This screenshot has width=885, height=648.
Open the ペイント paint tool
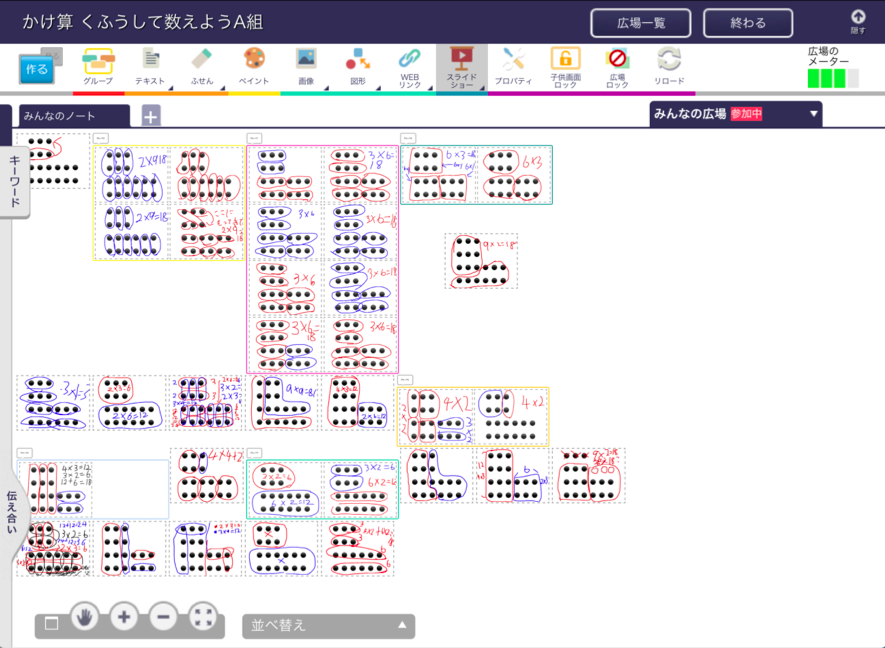(x=254, y=66)
